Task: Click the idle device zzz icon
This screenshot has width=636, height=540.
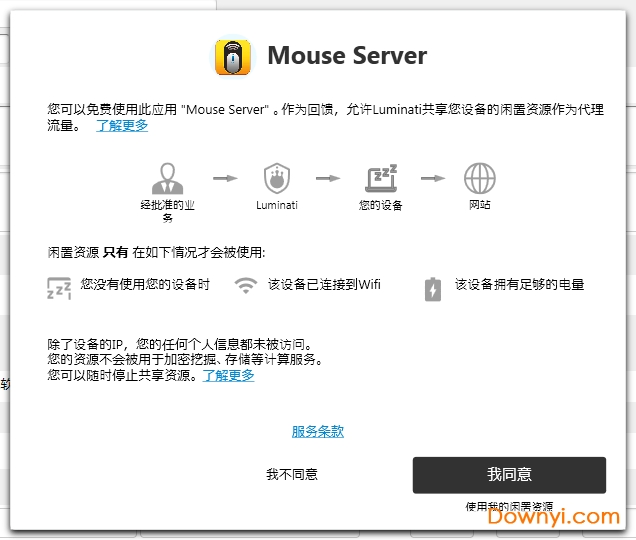Action: coord(59,288)
